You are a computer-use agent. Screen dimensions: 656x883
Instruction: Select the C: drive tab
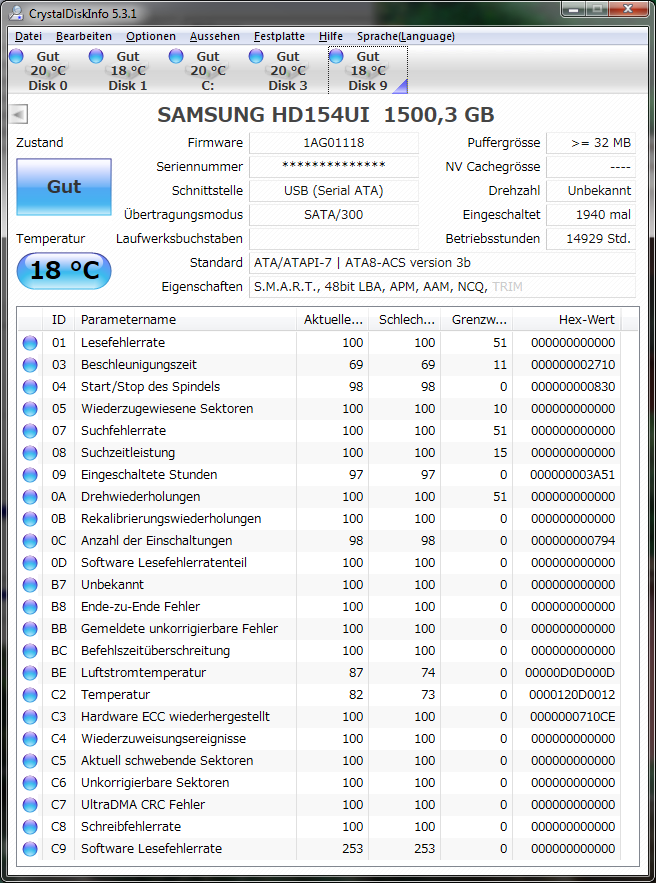pyautogui.click(x=207, y=71)
